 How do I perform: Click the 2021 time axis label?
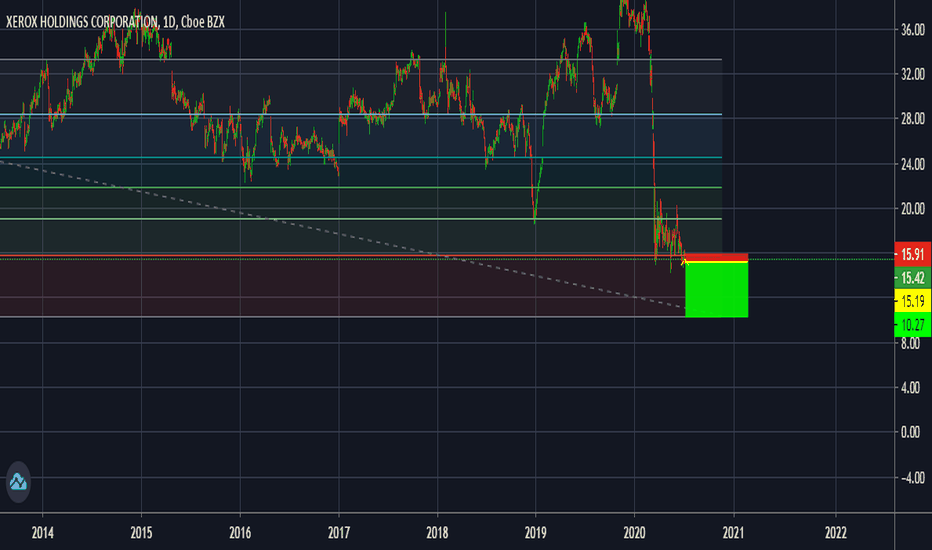coord(733,533)
